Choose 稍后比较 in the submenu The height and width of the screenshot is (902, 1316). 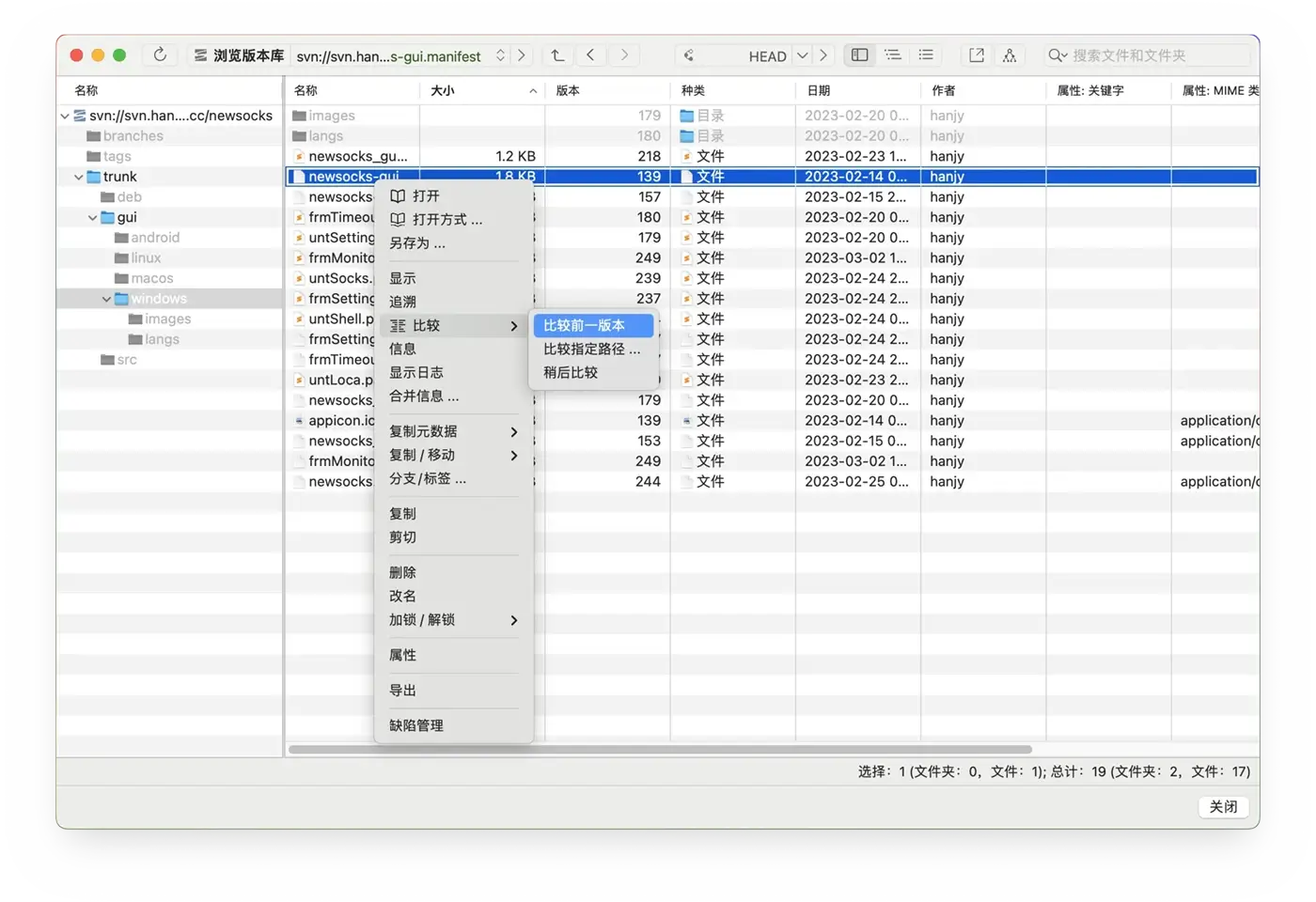pyautogui.click(x=593, y=372)
